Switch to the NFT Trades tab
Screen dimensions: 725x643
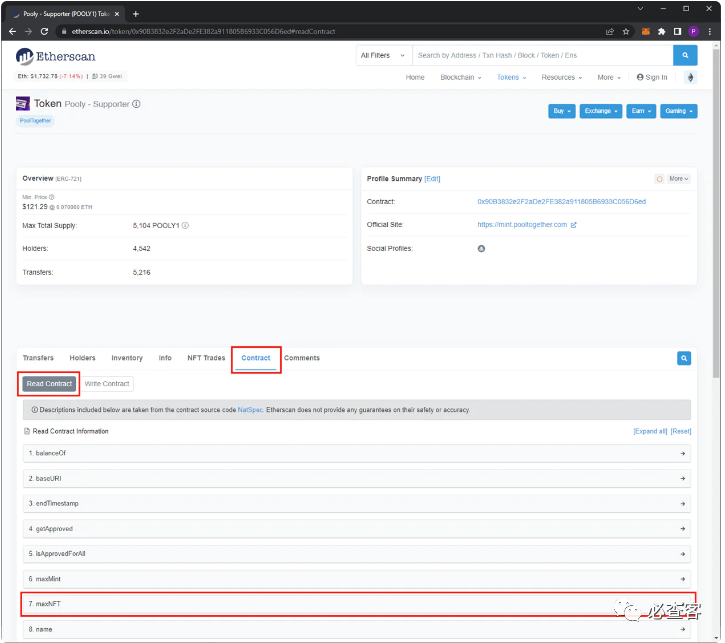click(x=206, y=358)
